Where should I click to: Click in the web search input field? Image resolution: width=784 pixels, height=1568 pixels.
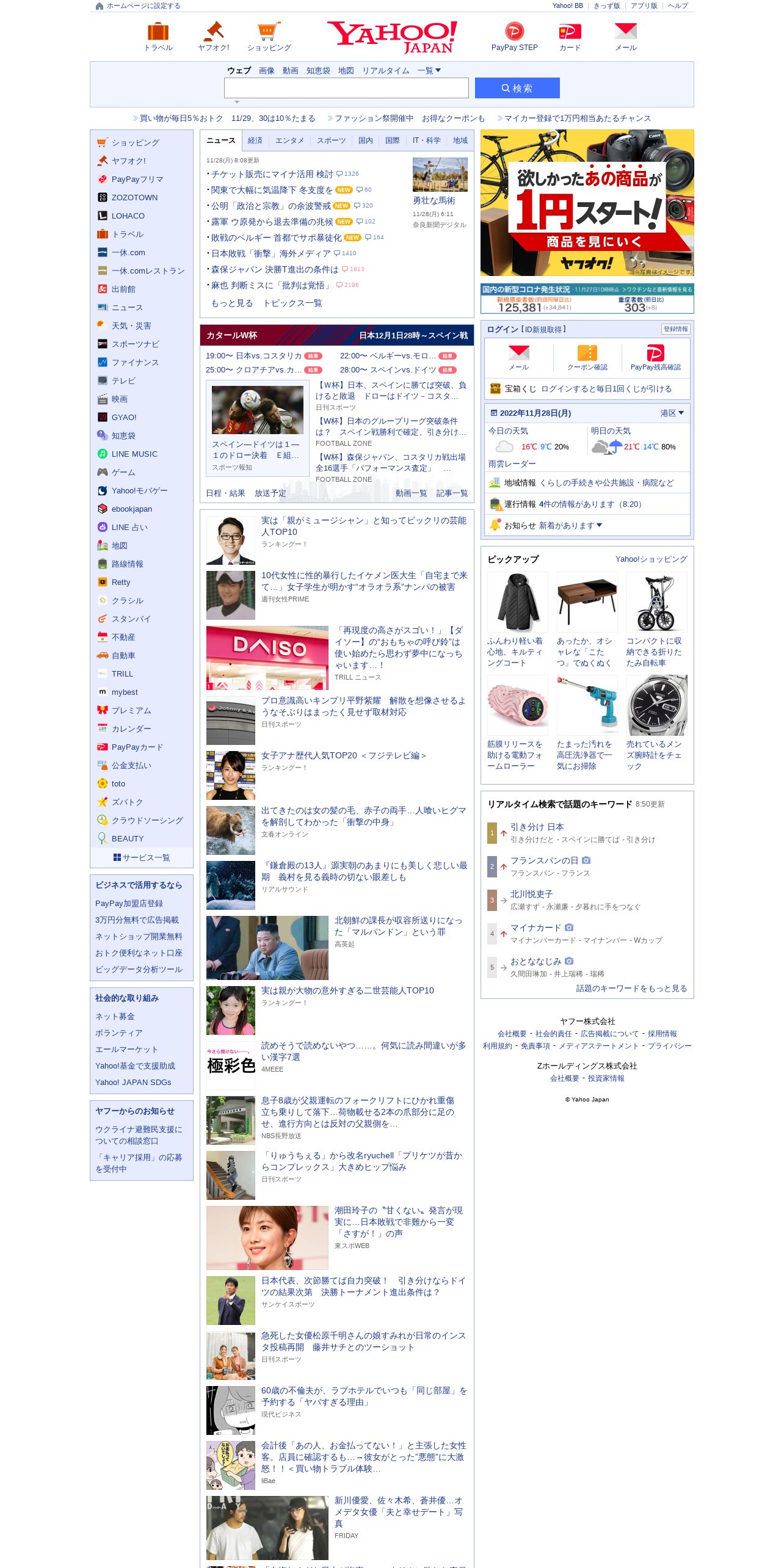[x=346, y=88]
